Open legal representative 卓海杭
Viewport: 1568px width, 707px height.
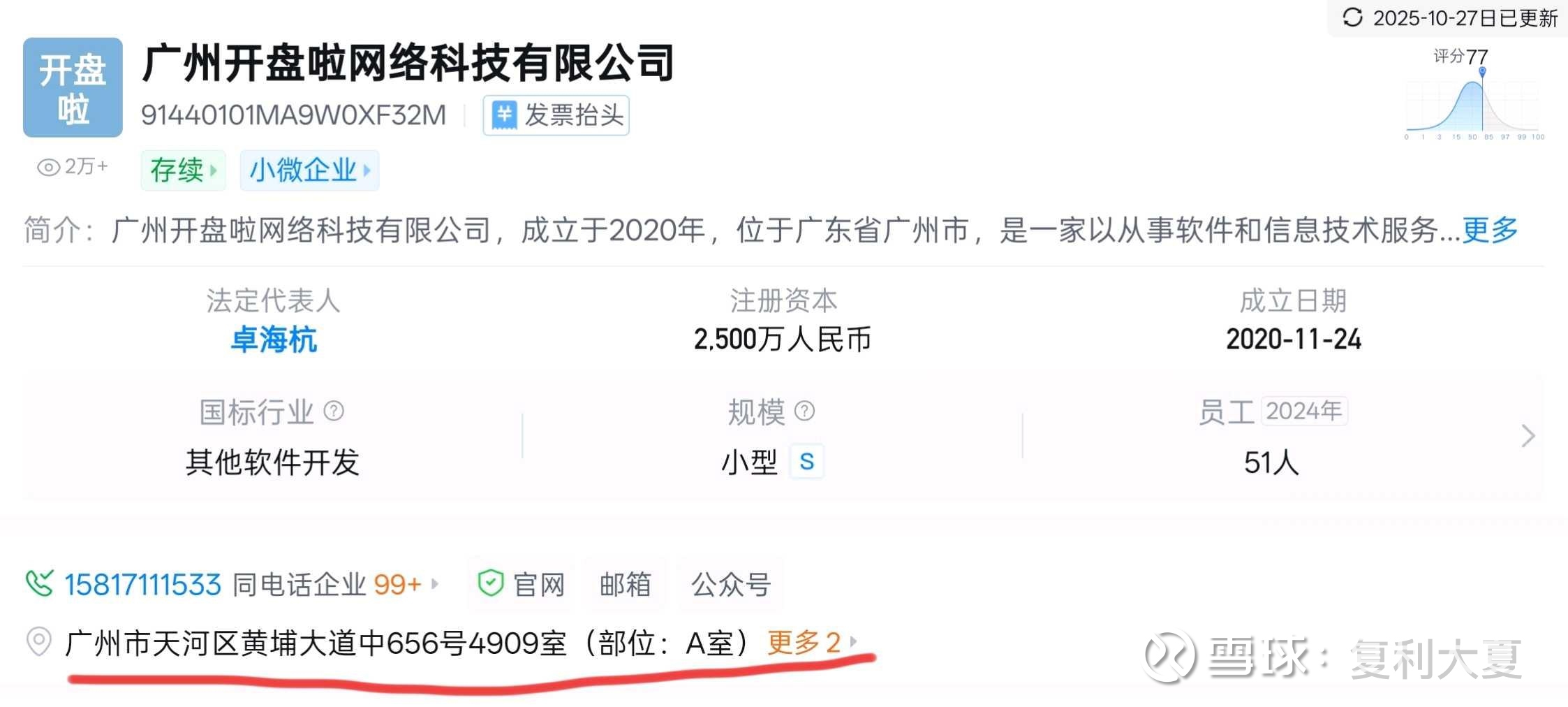click(x=274, y=340)
